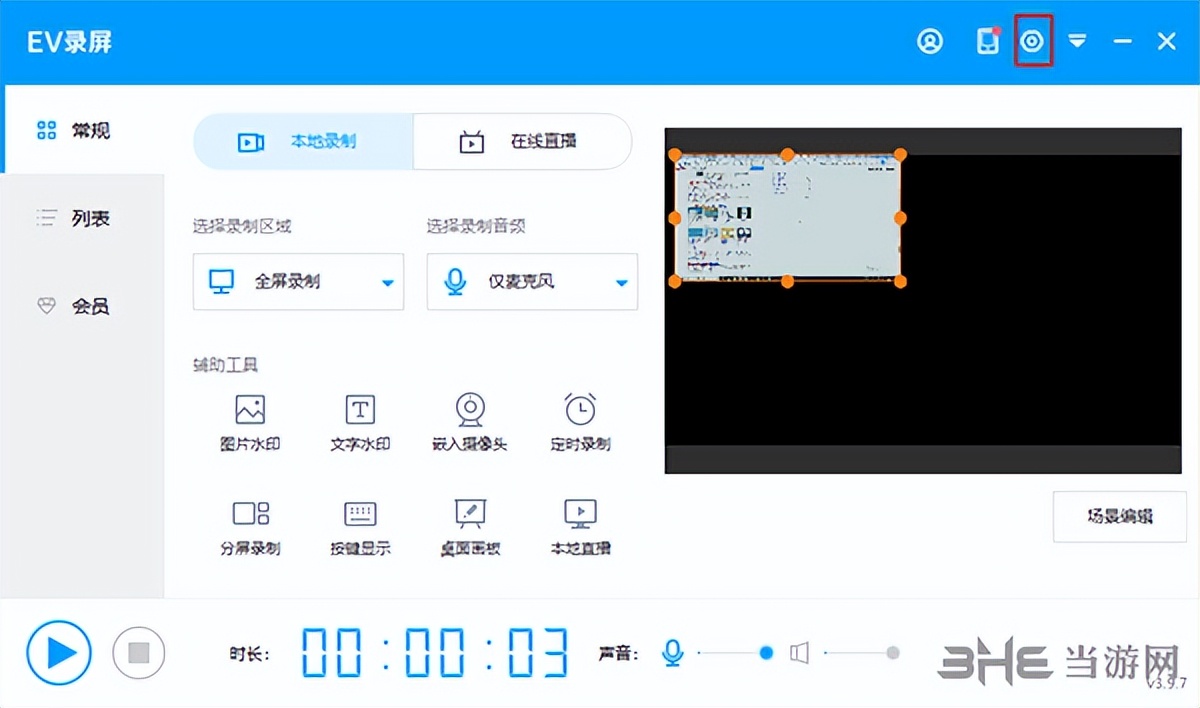Expand the triangle dropdown in the titlebar
Screen dimensions: 1200x708
click(1078, 42)
